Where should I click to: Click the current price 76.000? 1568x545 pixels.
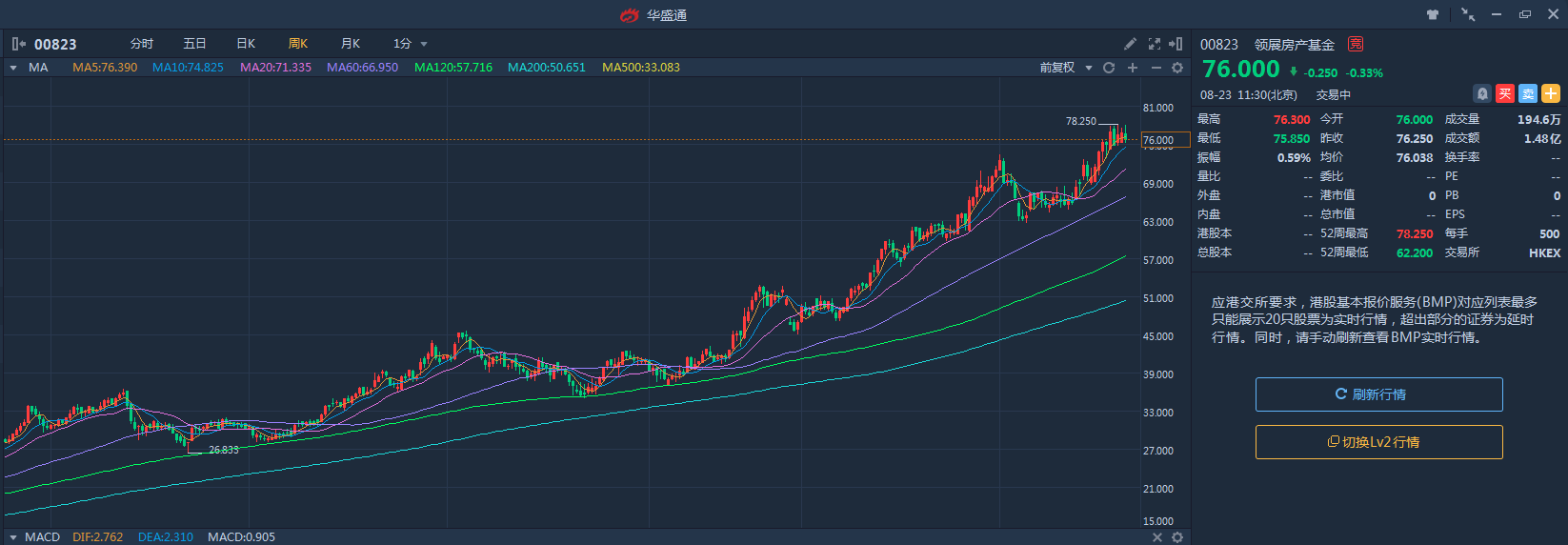pos(1241,69)
